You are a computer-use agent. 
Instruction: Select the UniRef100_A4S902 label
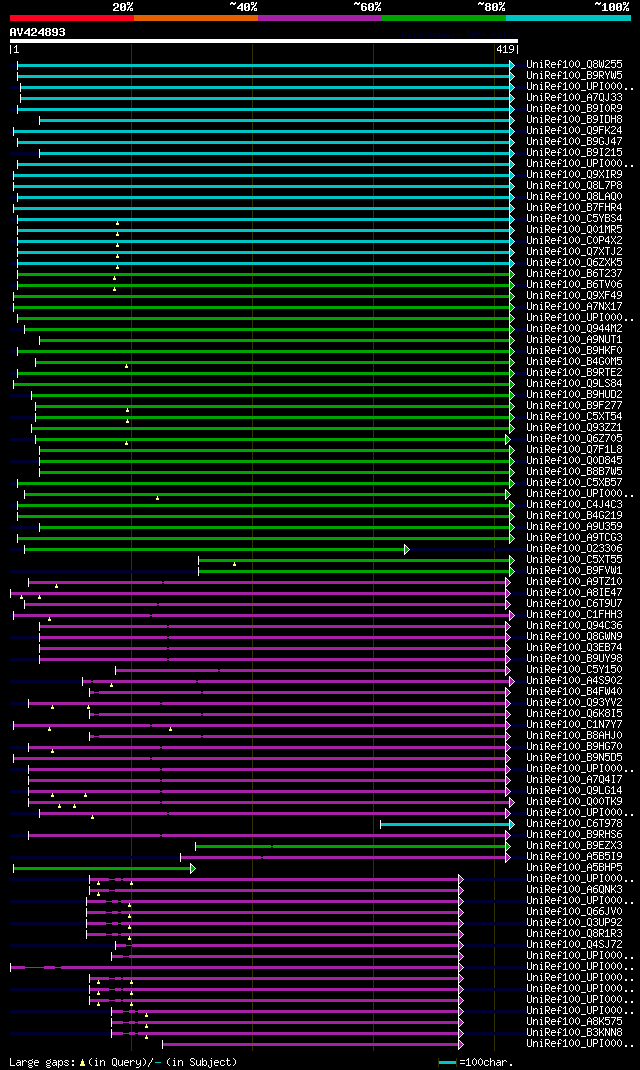coord(574,680)
